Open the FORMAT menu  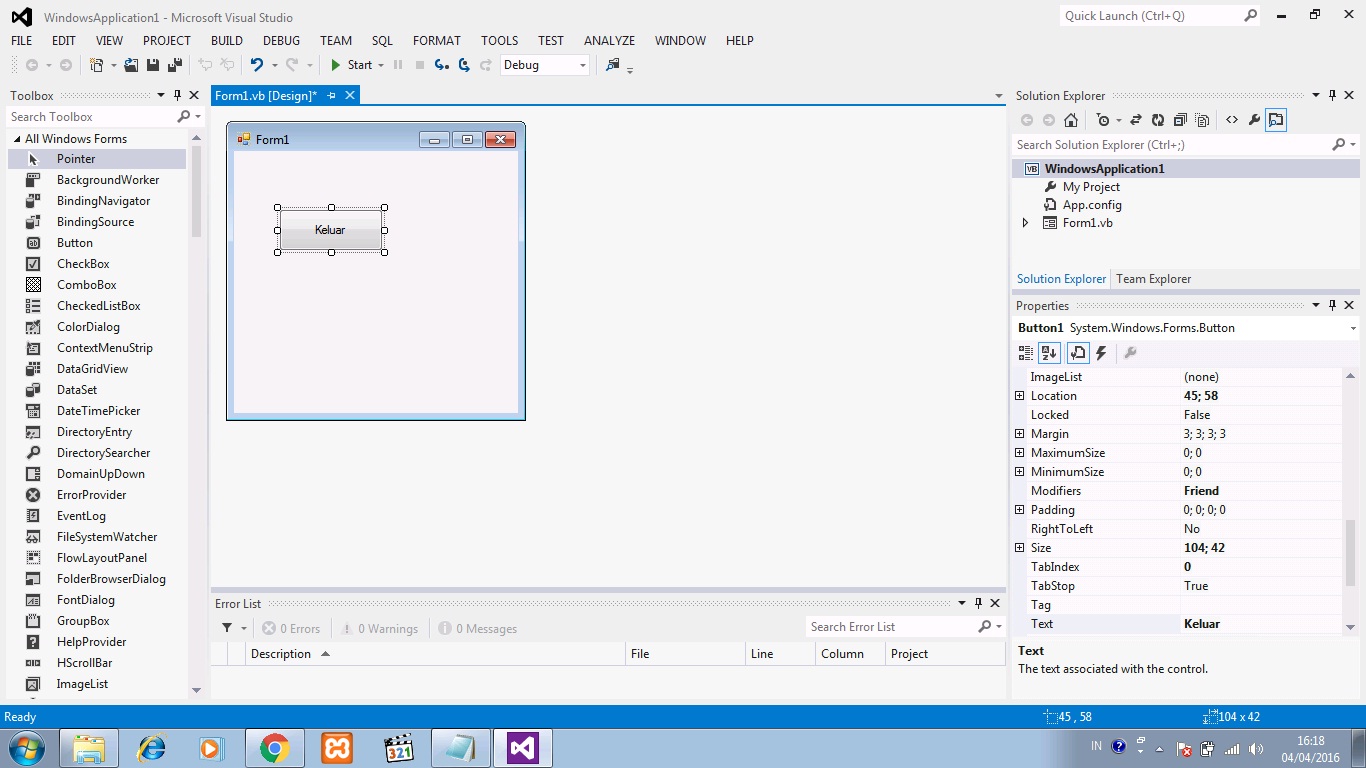[436, 41]
